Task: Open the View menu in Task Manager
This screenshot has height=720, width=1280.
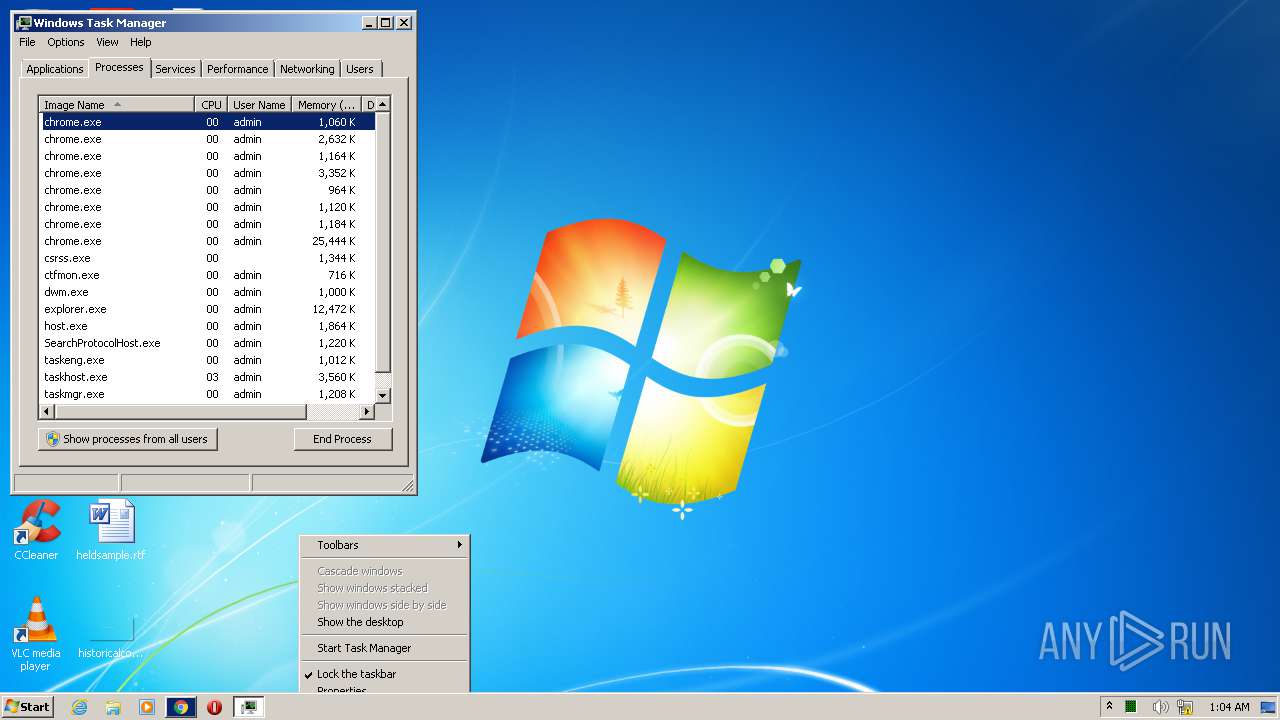Action: (107, 42)
